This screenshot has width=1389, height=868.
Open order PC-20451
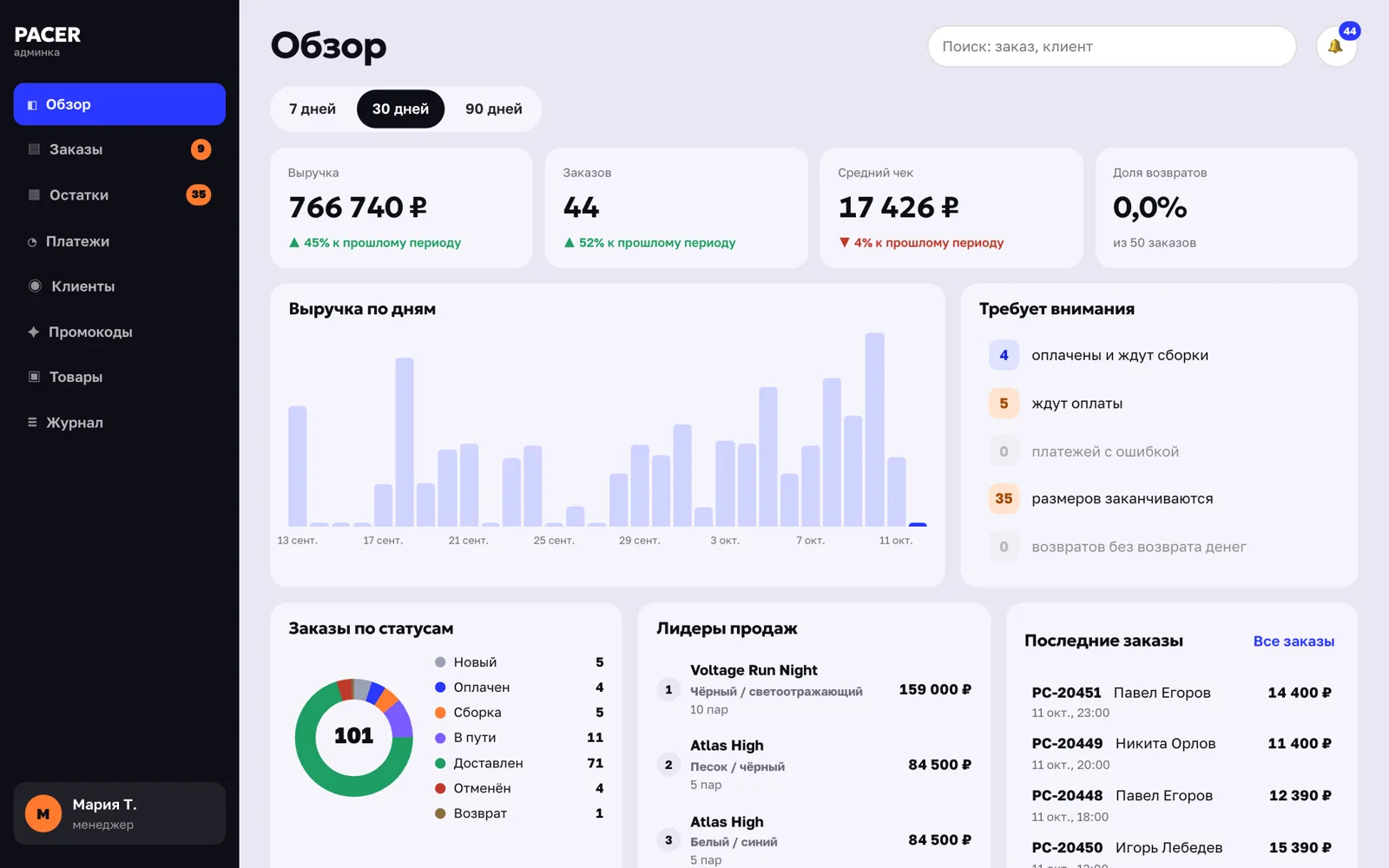tap(1182, 701)
